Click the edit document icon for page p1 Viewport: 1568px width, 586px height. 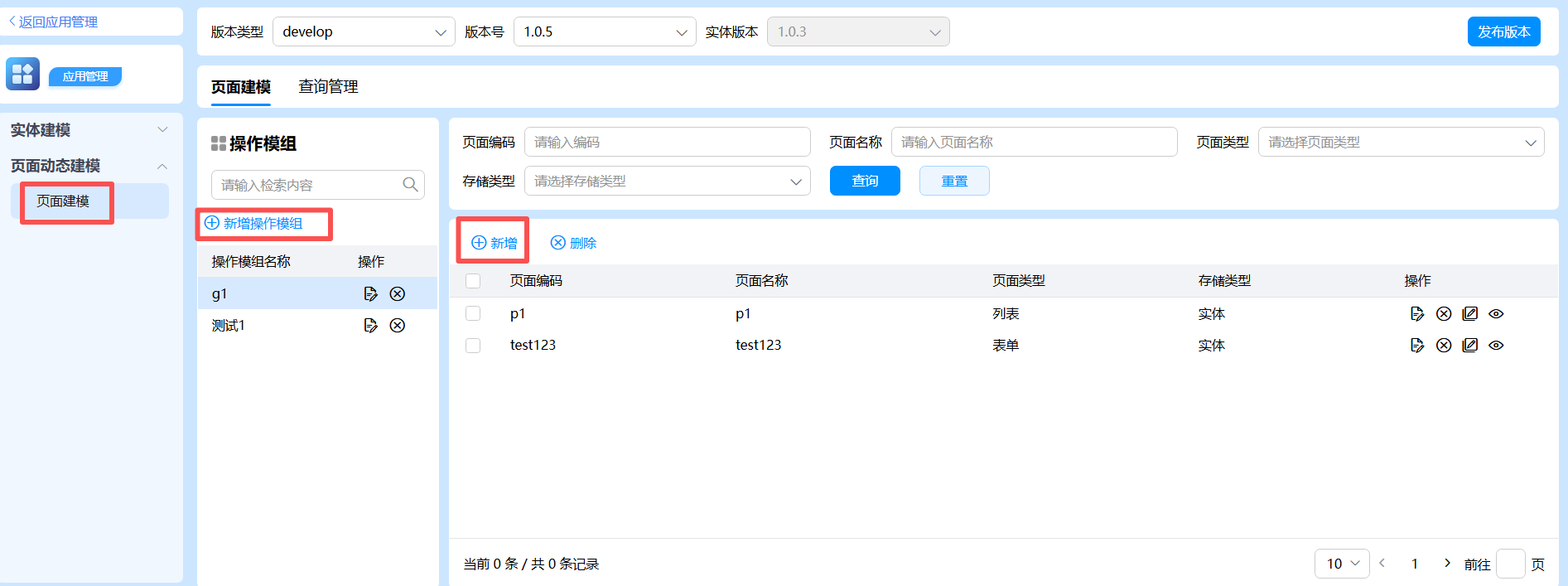coord(1417,313)
